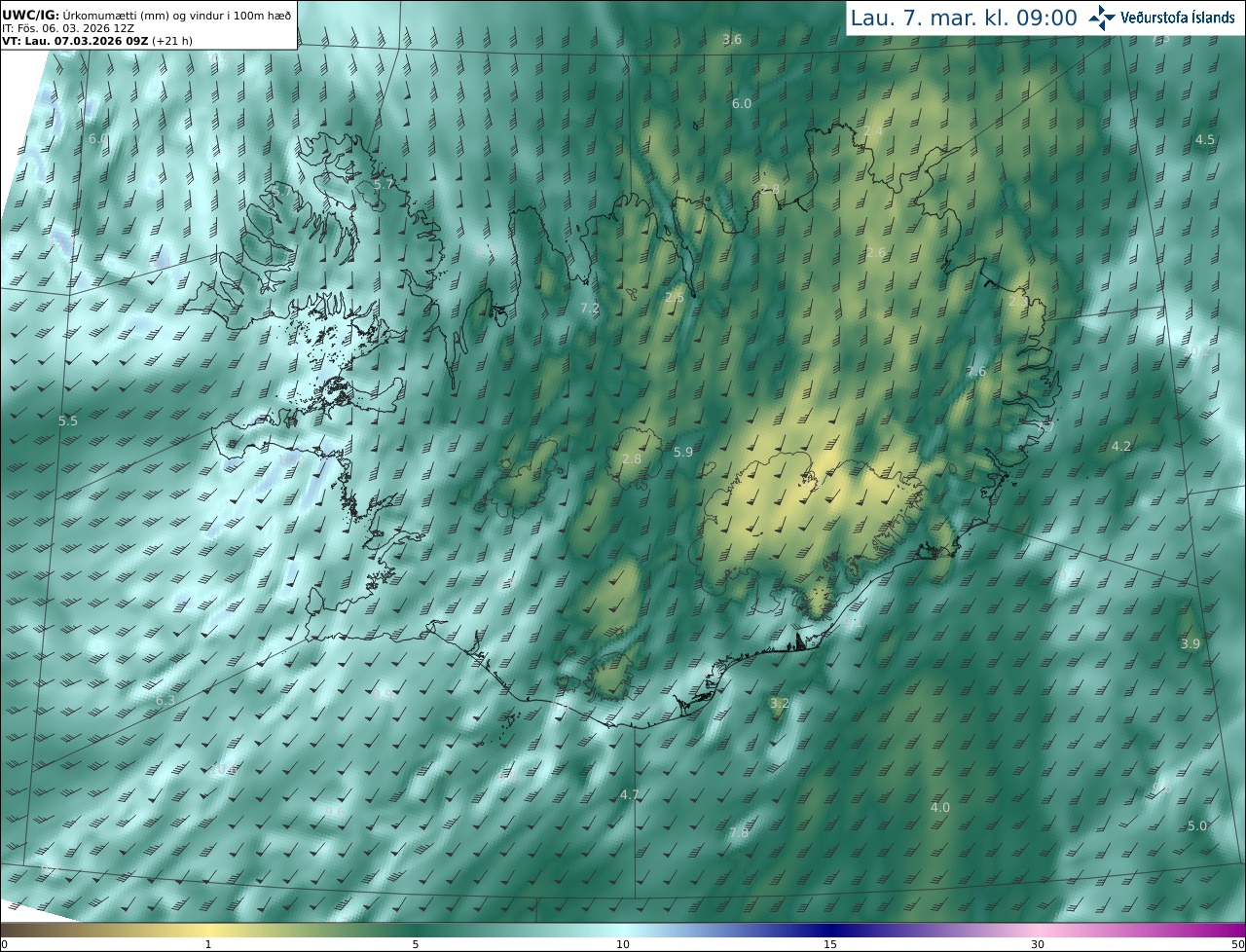Click the 2.4 value label on the map
The height and width of the screenshot is (952, 1246).
click(873, 130)
